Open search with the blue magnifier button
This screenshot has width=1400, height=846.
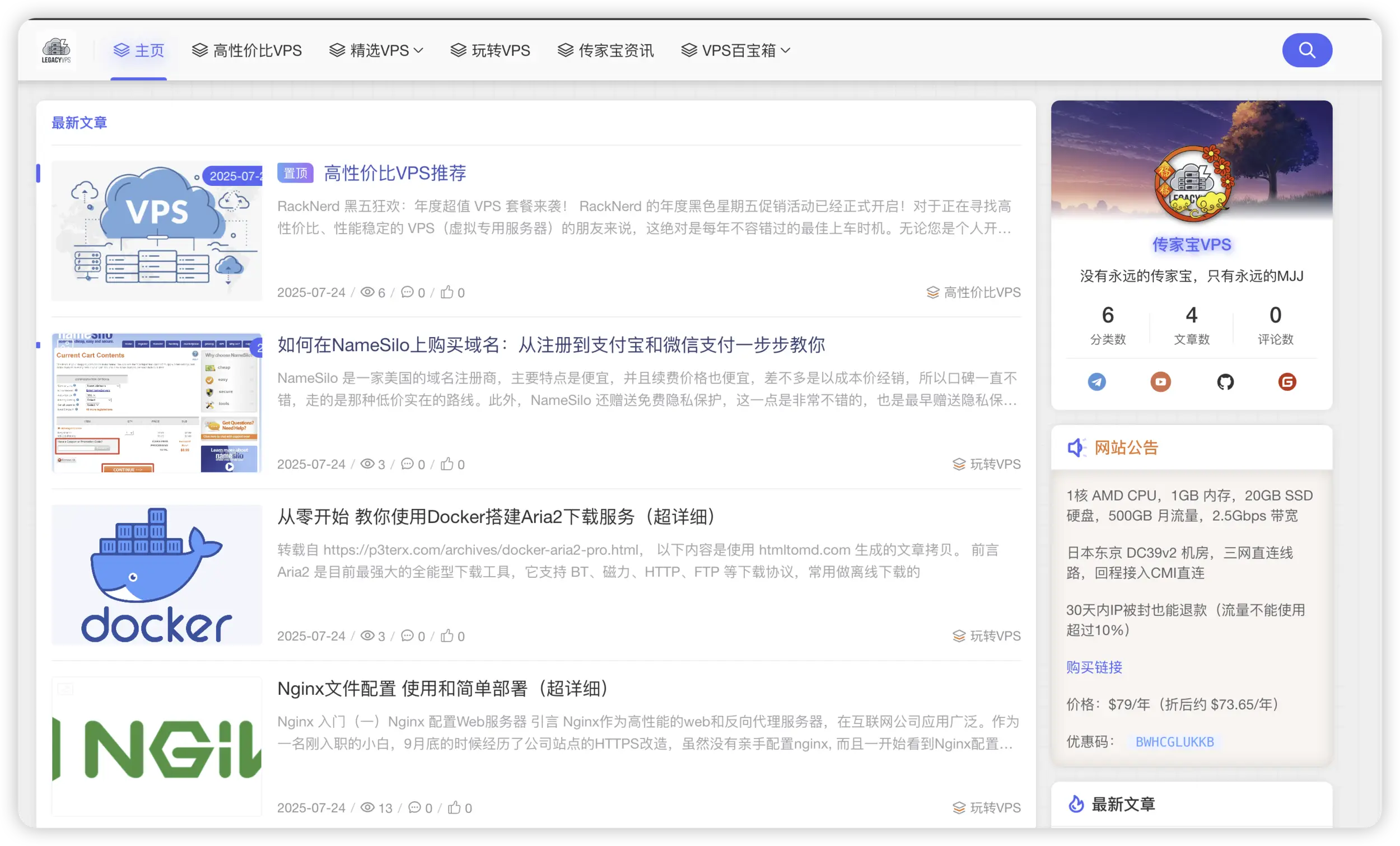pos(1306,50)
